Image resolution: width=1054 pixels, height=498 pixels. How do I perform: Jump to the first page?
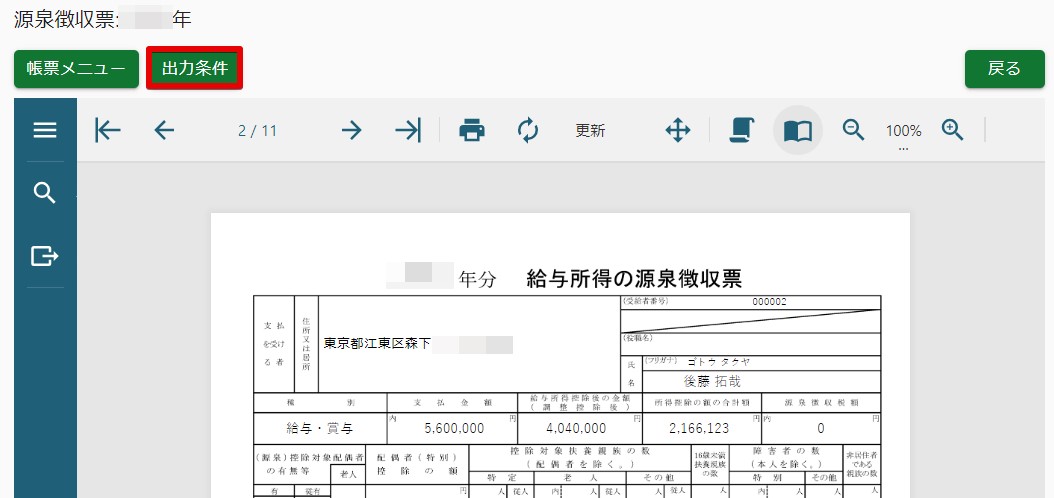tap(107, 130)
